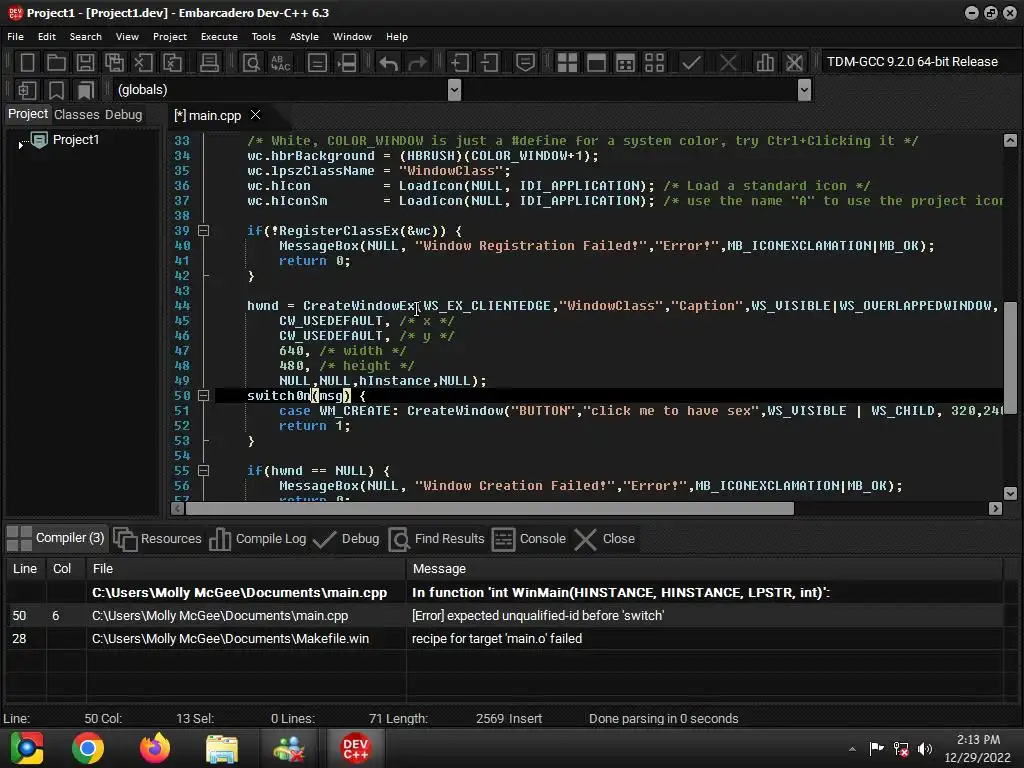1024x768 pixels.
Task: Click the horizontal scroll right arrow
Action: [x=995, y=509]
